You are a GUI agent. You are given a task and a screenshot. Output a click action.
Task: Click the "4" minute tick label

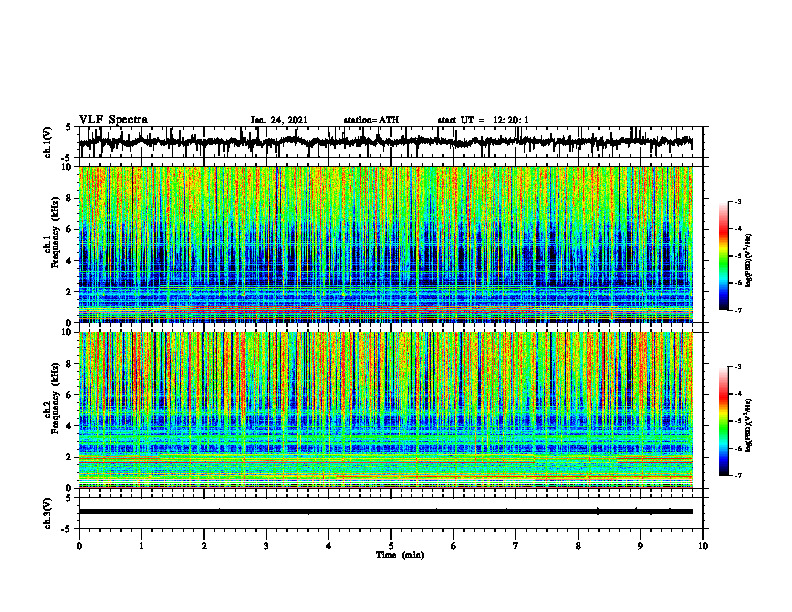click(329, 546)
